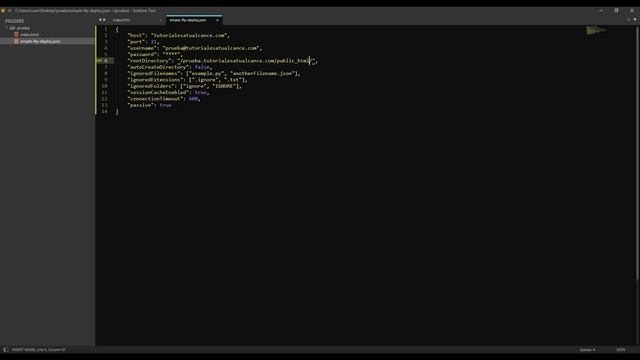Viewport: 640px width, 360px height.
Task: Click the Sublime Text app icon in title bar
Action: [3, 11]
